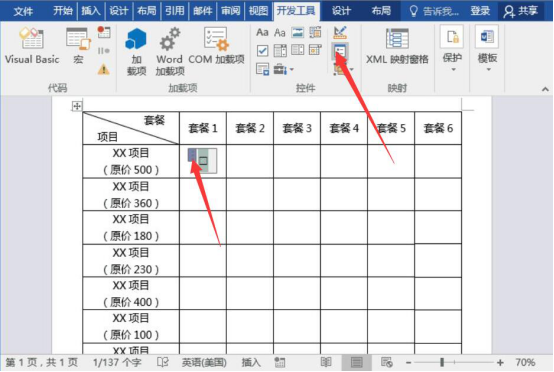The image size is (554, 372).
Task: Click the 共享 share button
Action: [x=521, y=11]
